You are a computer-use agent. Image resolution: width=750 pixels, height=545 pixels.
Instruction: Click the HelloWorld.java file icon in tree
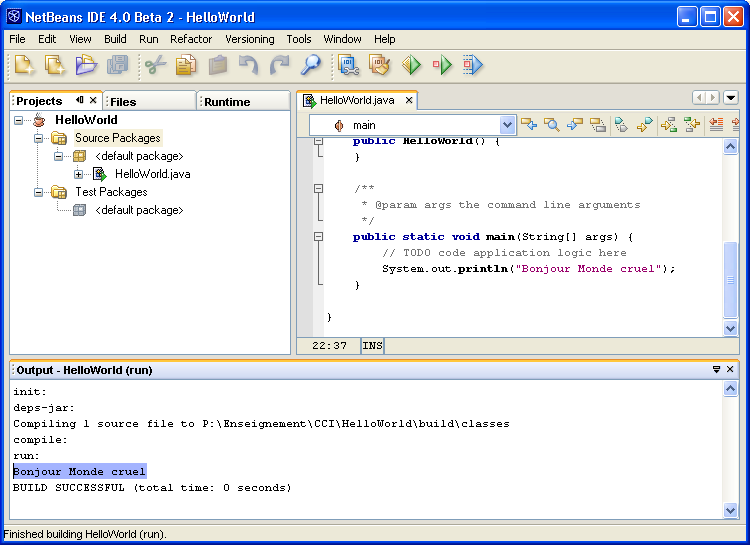tap(99, 174)
